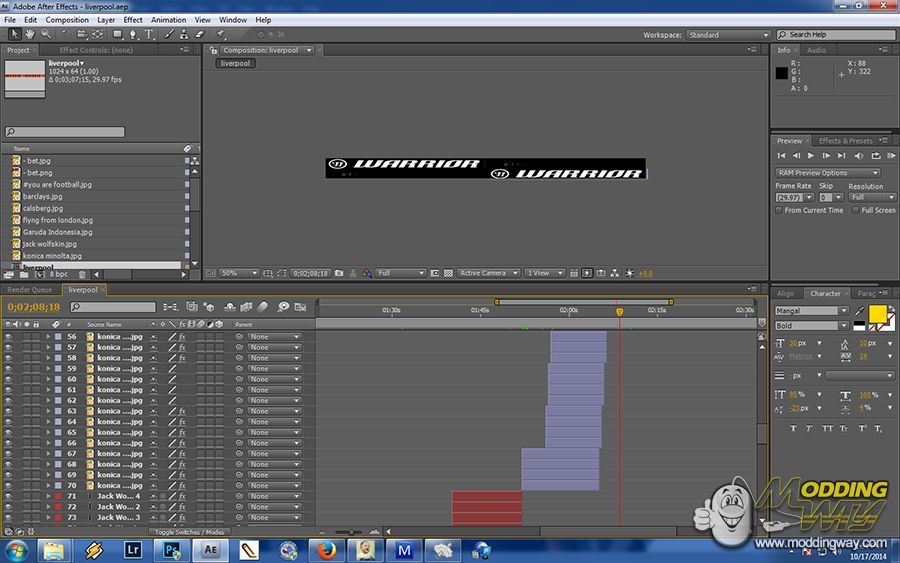Tick the Full Screen checkbox
This screenshot has width=900, height=563.
[x=857, y=210]
